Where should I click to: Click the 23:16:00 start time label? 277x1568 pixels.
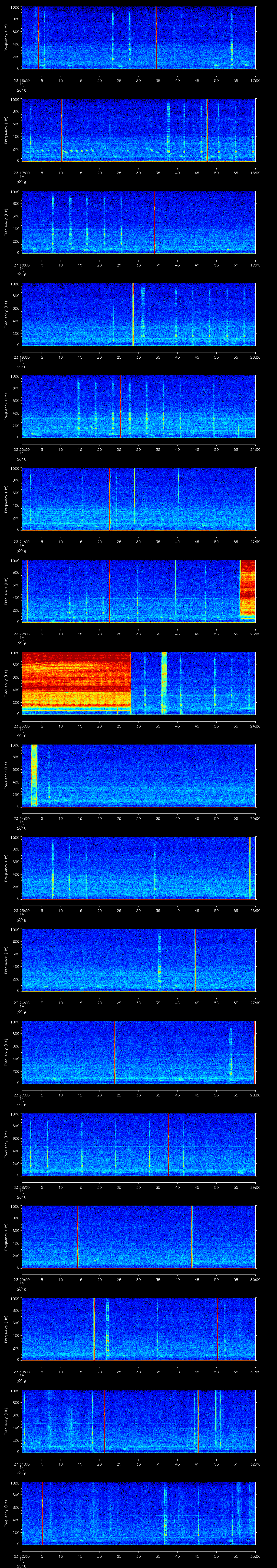tap(21, 80)
